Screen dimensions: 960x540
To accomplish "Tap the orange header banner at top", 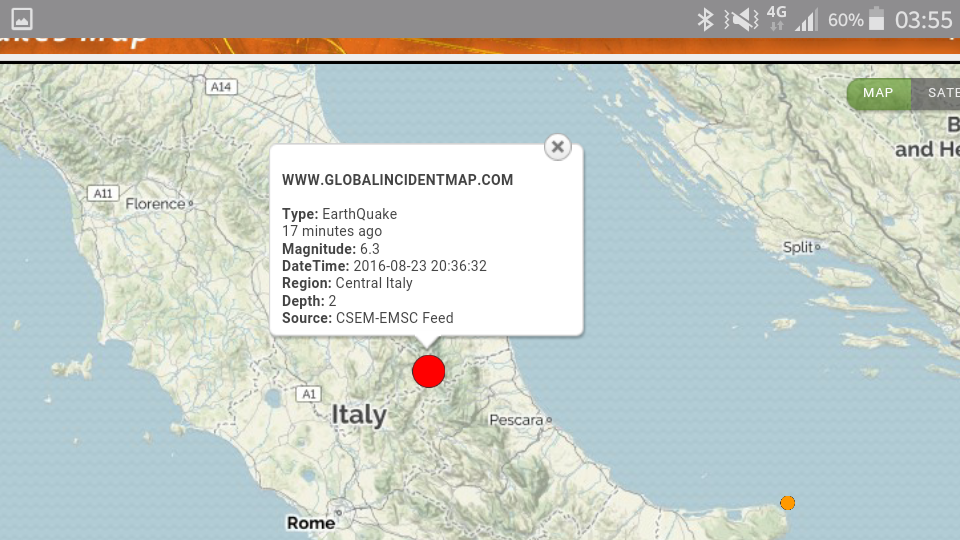I will tap(480, 47).
